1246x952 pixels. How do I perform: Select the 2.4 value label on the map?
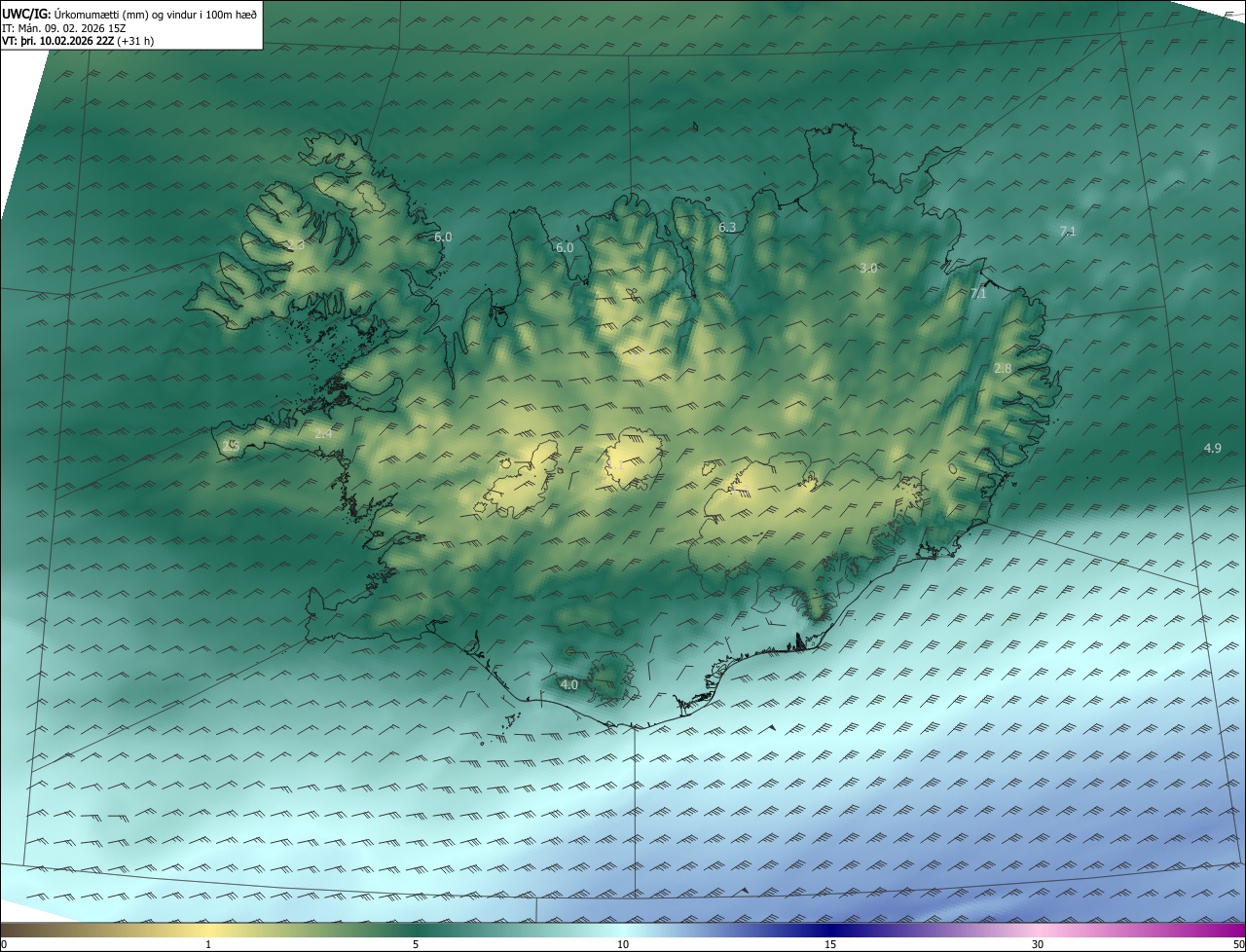pyautogui.click(x=323, y=433)
